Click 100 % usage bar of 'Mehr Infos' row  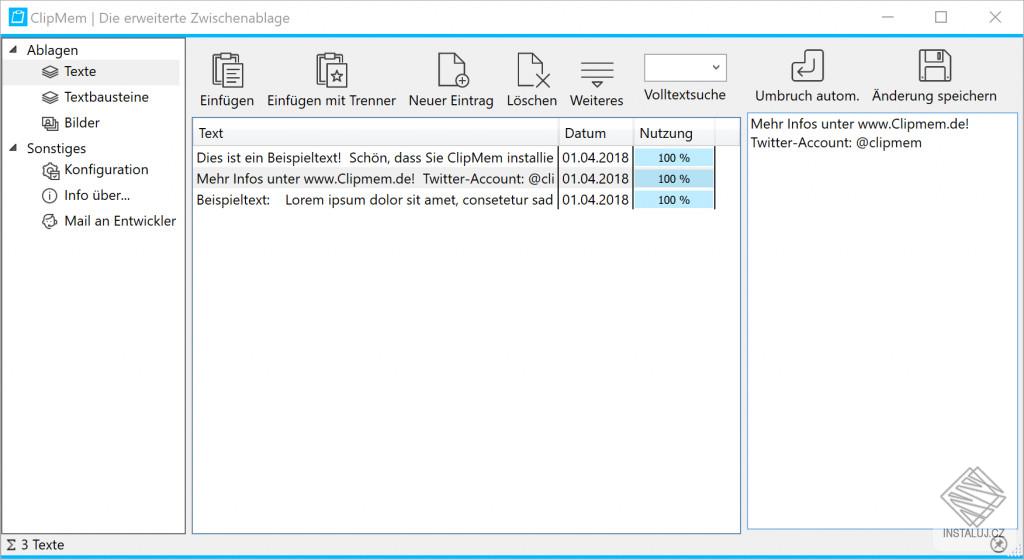674,179
